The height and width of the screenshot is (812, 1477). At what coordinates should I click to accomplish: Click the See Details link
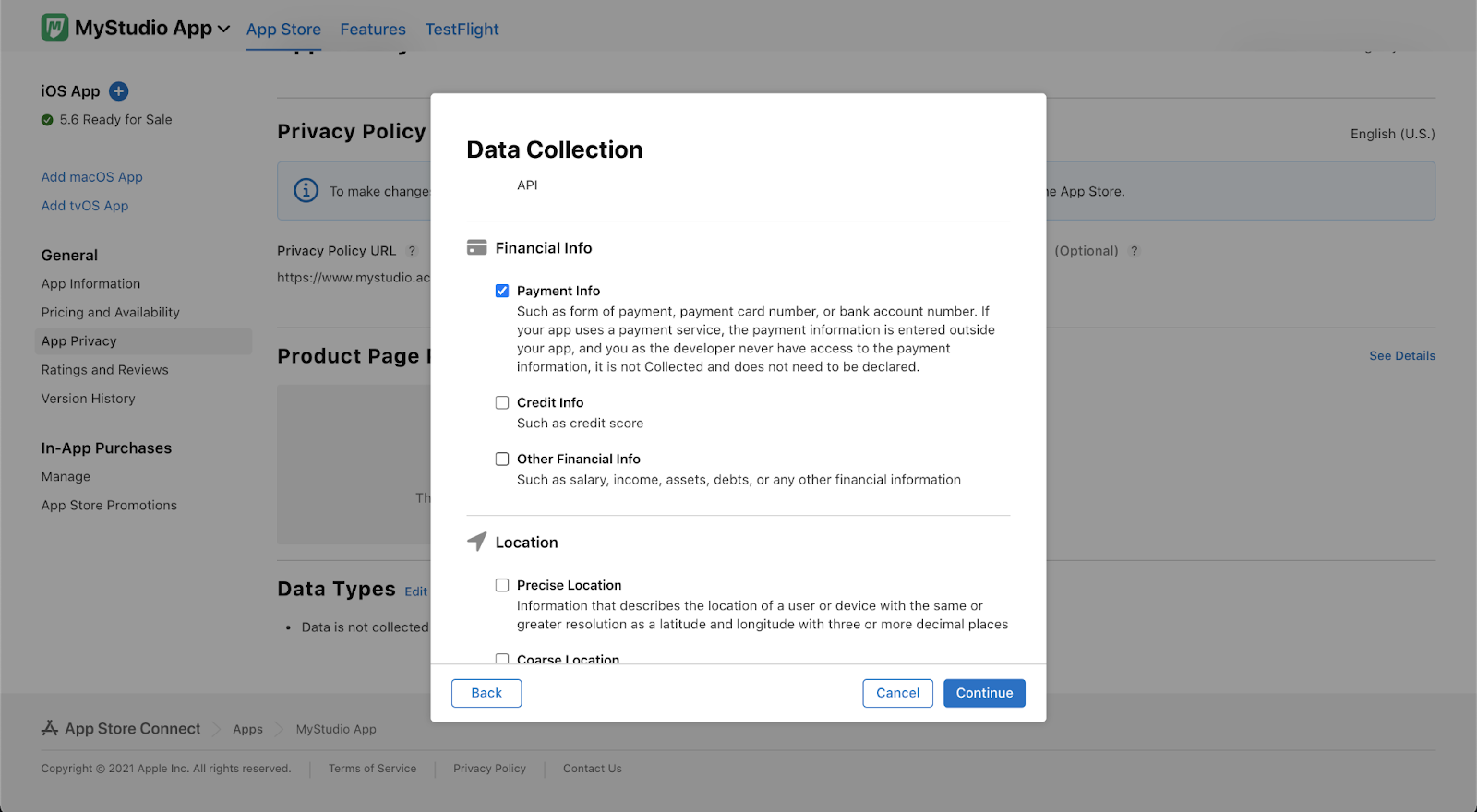coord(1402,356)
